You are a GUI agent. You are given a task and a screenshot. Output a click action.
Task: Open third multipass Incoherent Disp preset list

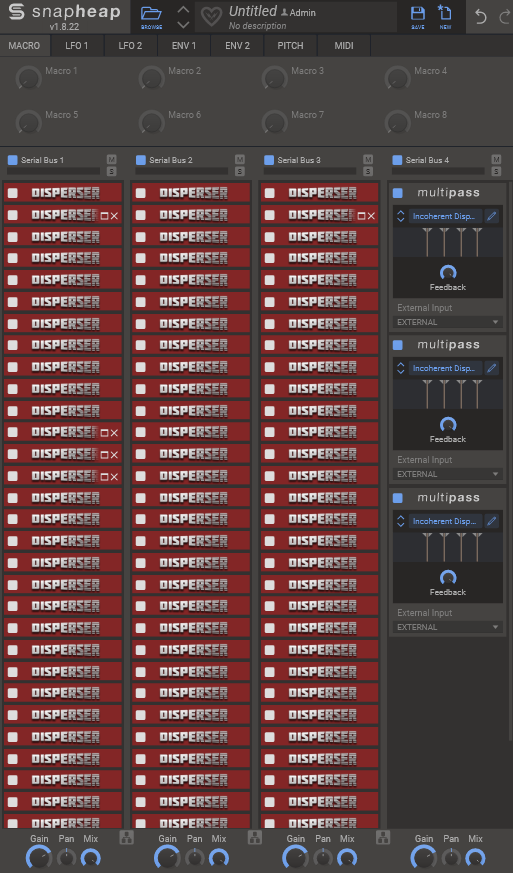click(445, 521)
